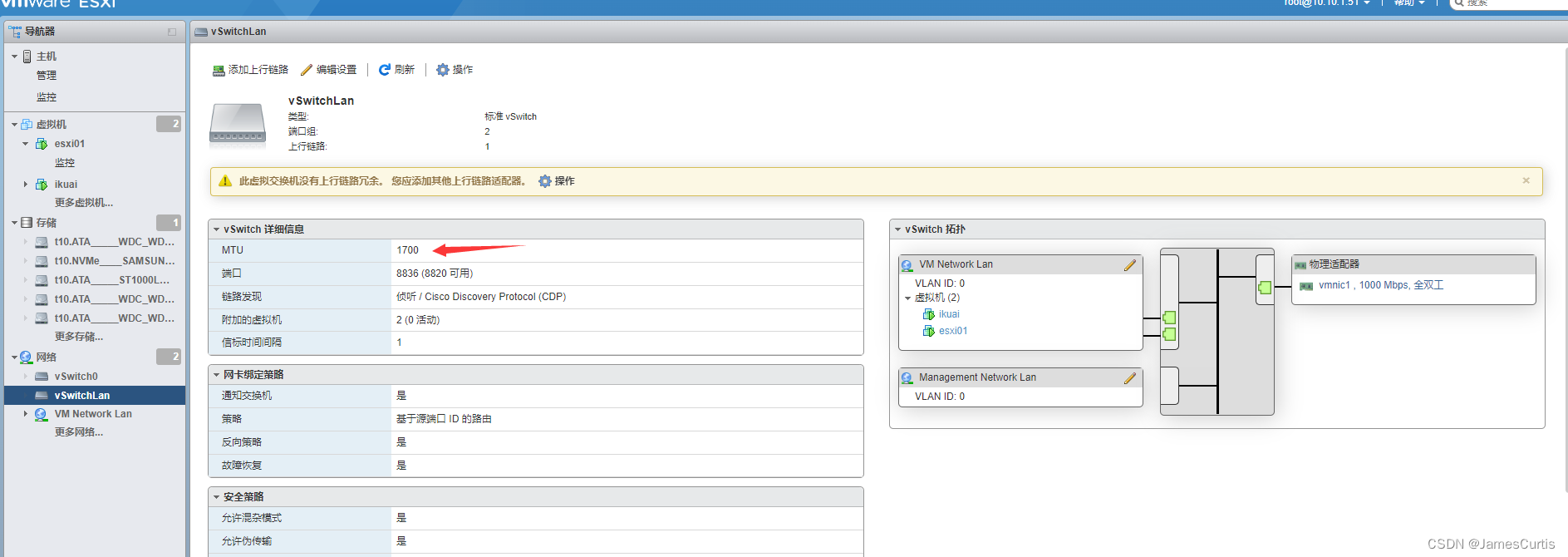This screenshot has width=1568, height=557.
Task: Collapse 虚拟机 (2) list in topology
Action: tap(907, 298)
